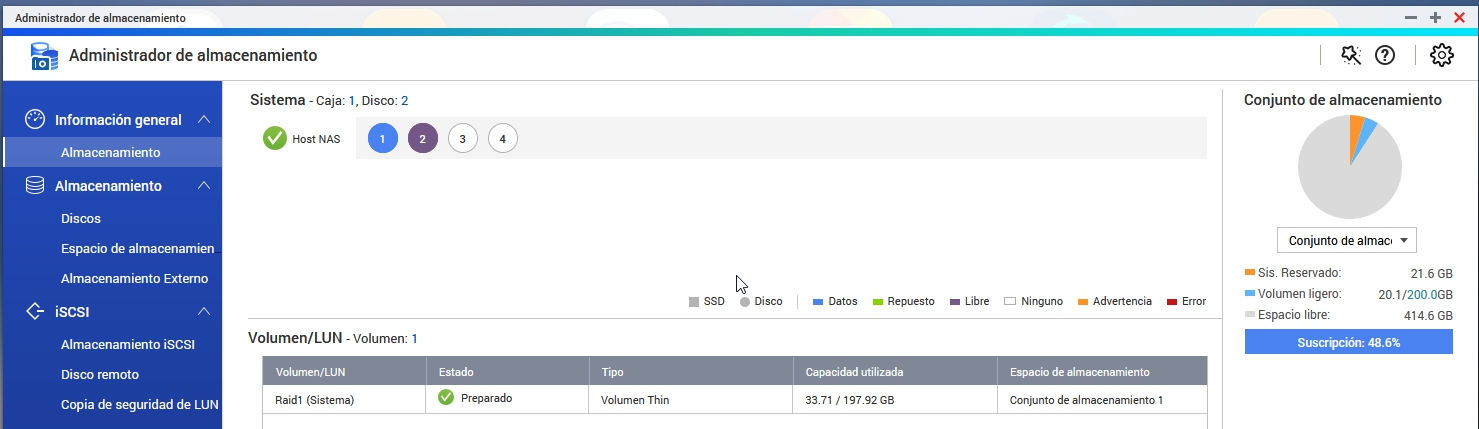Select Disco remoto in sidebar

[x=100, y=374]
